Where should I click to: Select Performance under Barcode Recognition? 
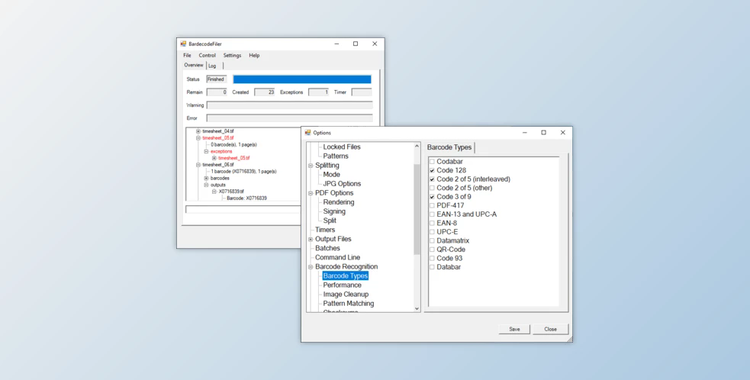342,285
